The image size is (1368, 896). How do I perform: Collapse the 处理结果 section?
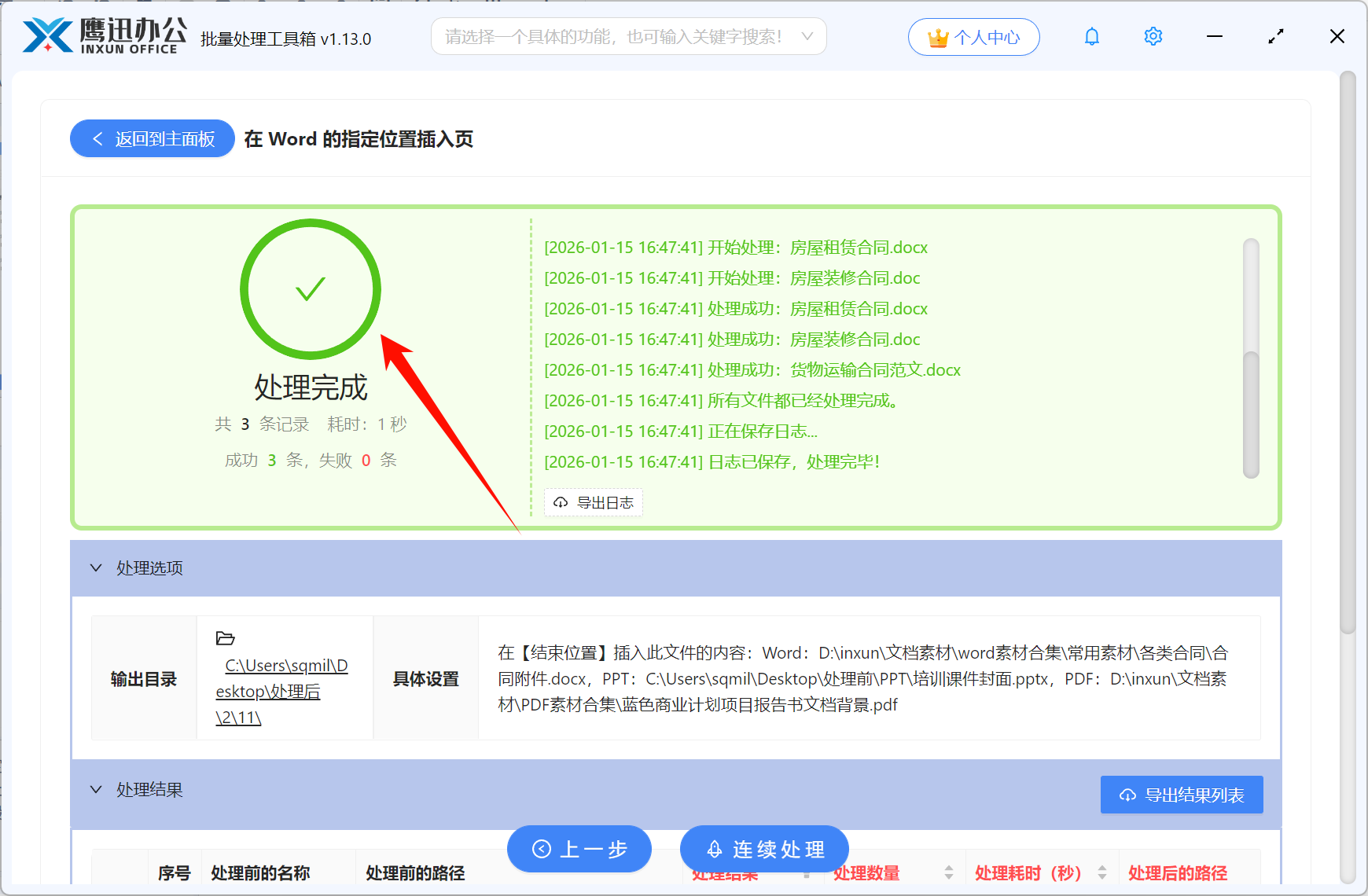coord(96,789)
